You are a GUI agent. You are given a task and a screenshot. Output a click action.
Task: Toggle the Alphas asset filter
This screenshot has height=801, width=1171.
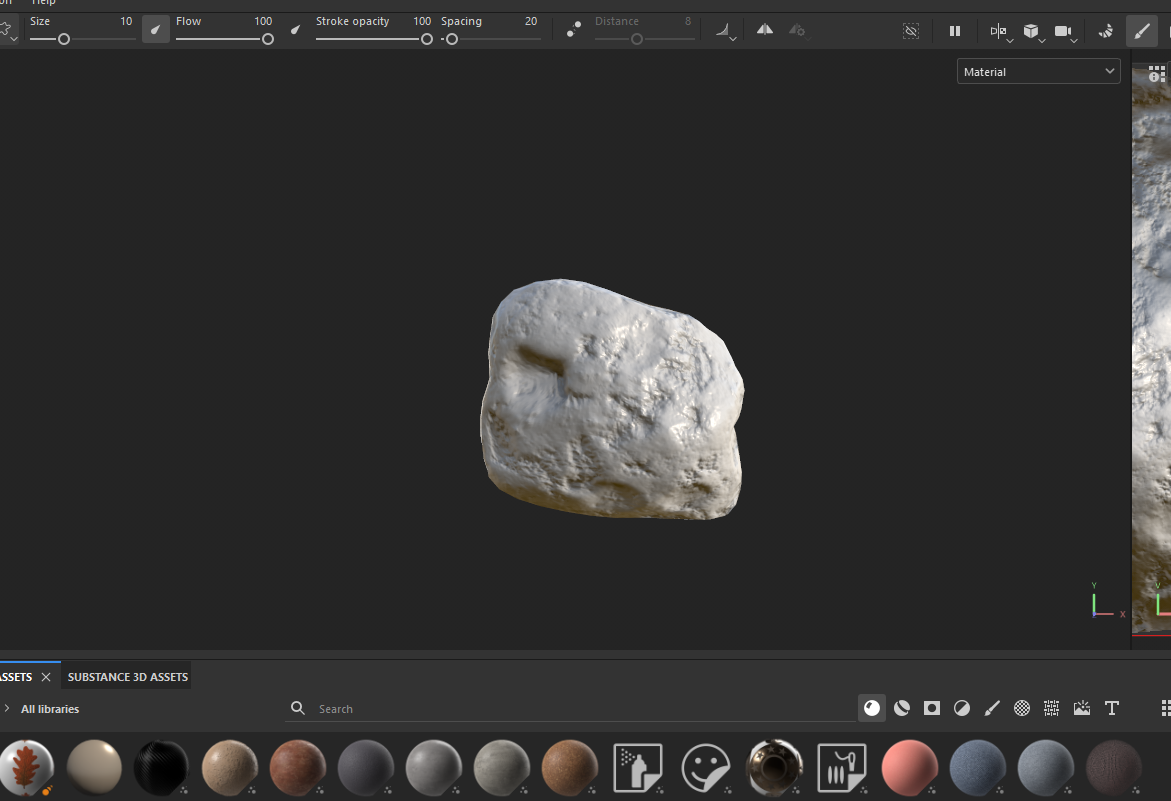tap(1022, 708)
